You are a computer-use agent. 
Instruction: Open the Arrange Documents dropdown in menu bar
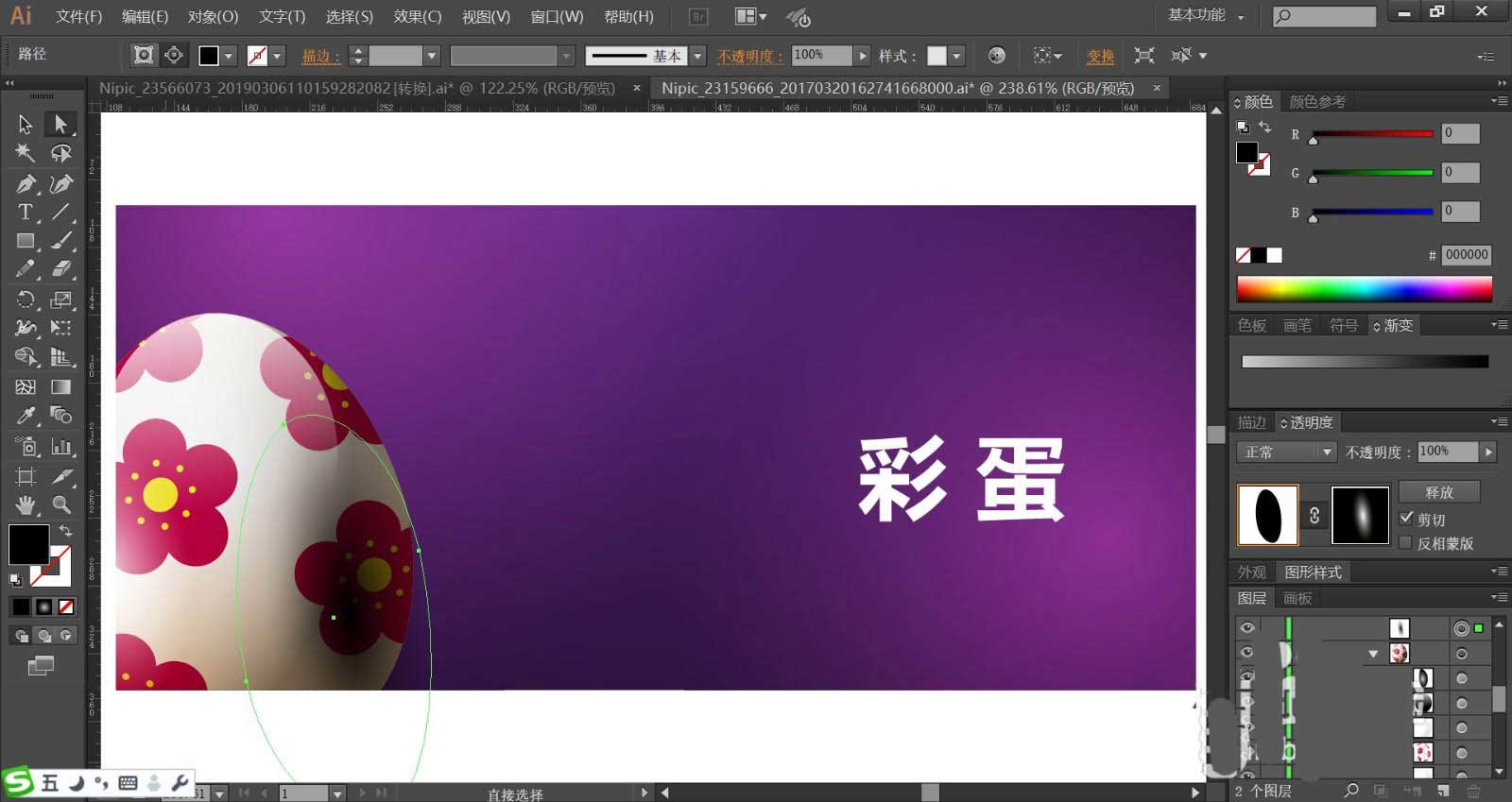[751, 16]
